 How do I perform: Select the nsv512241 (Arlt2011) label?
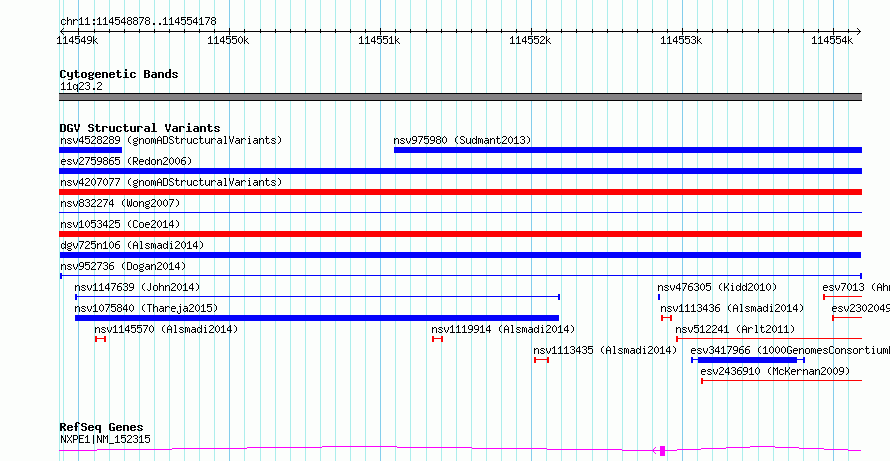(x=735, y=329)
